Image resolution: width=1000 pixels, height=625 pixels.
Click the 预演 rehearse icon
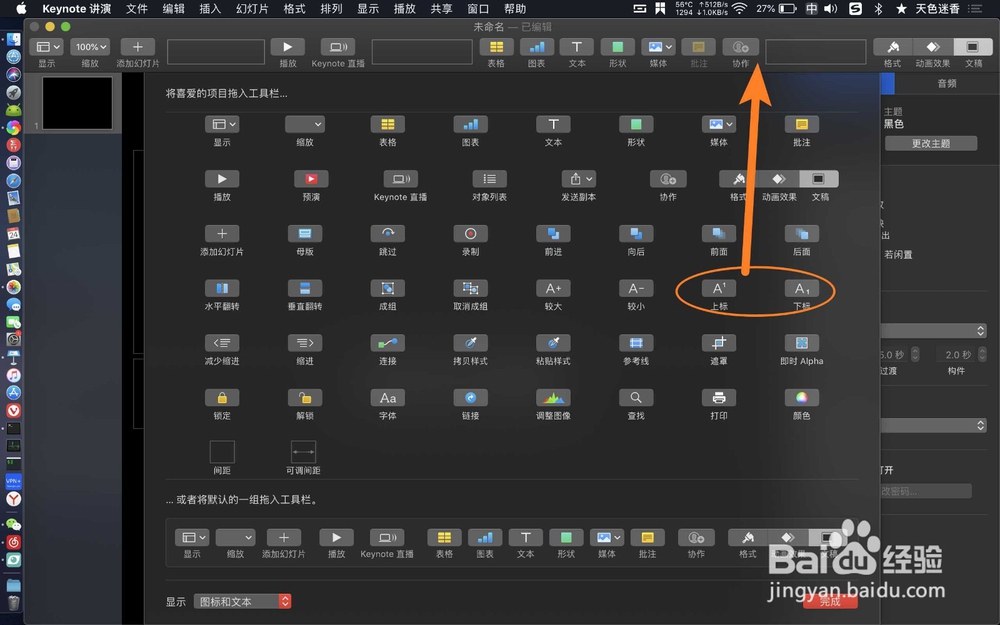click(x=311, y=179)
